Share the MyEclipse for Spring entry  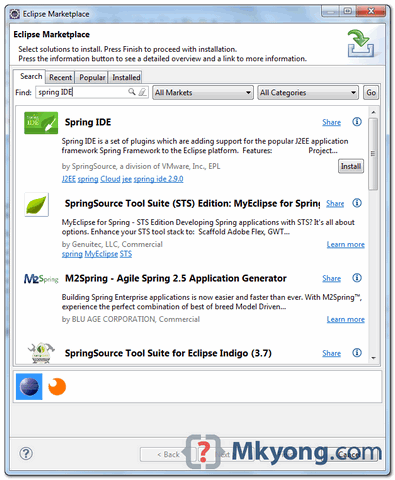(335, 203)
